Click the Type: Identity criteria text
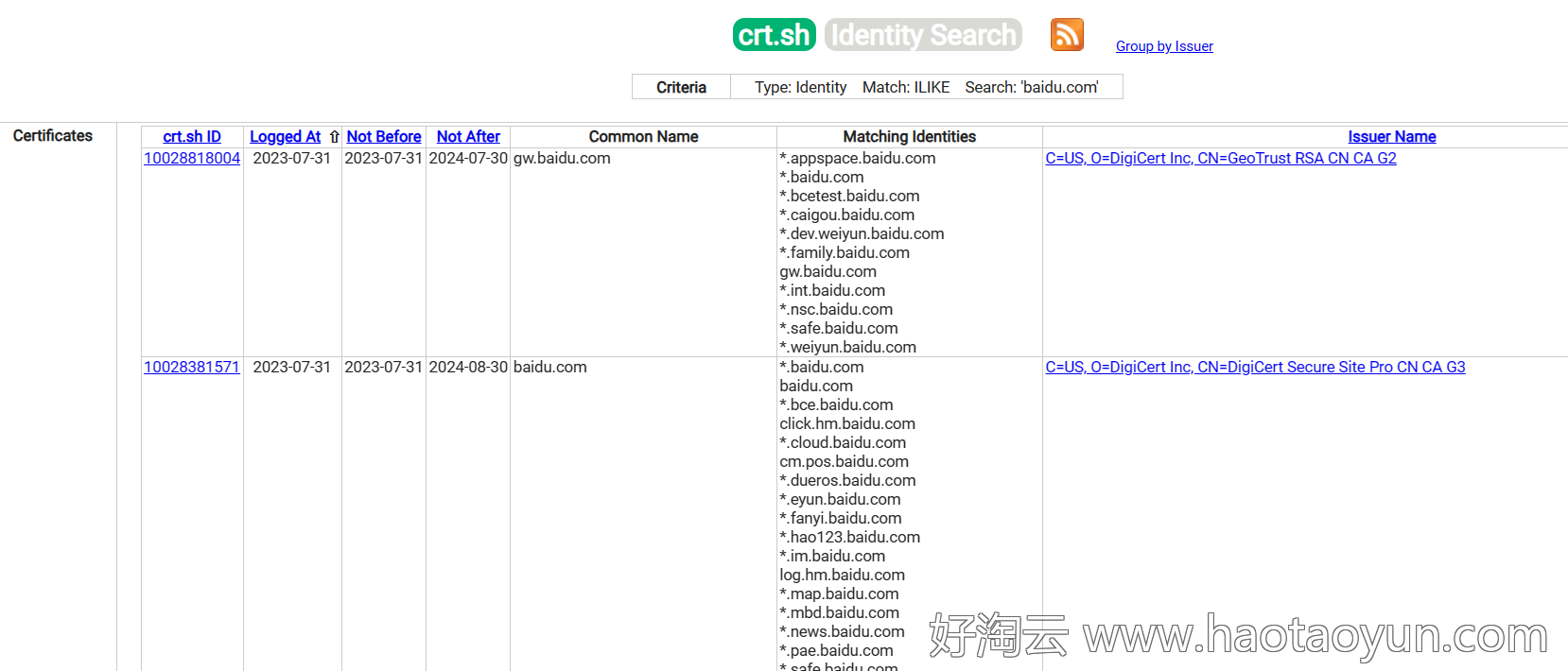This screenshot has height=671, width=1568. pyautogui.click(x=800, y=87)
